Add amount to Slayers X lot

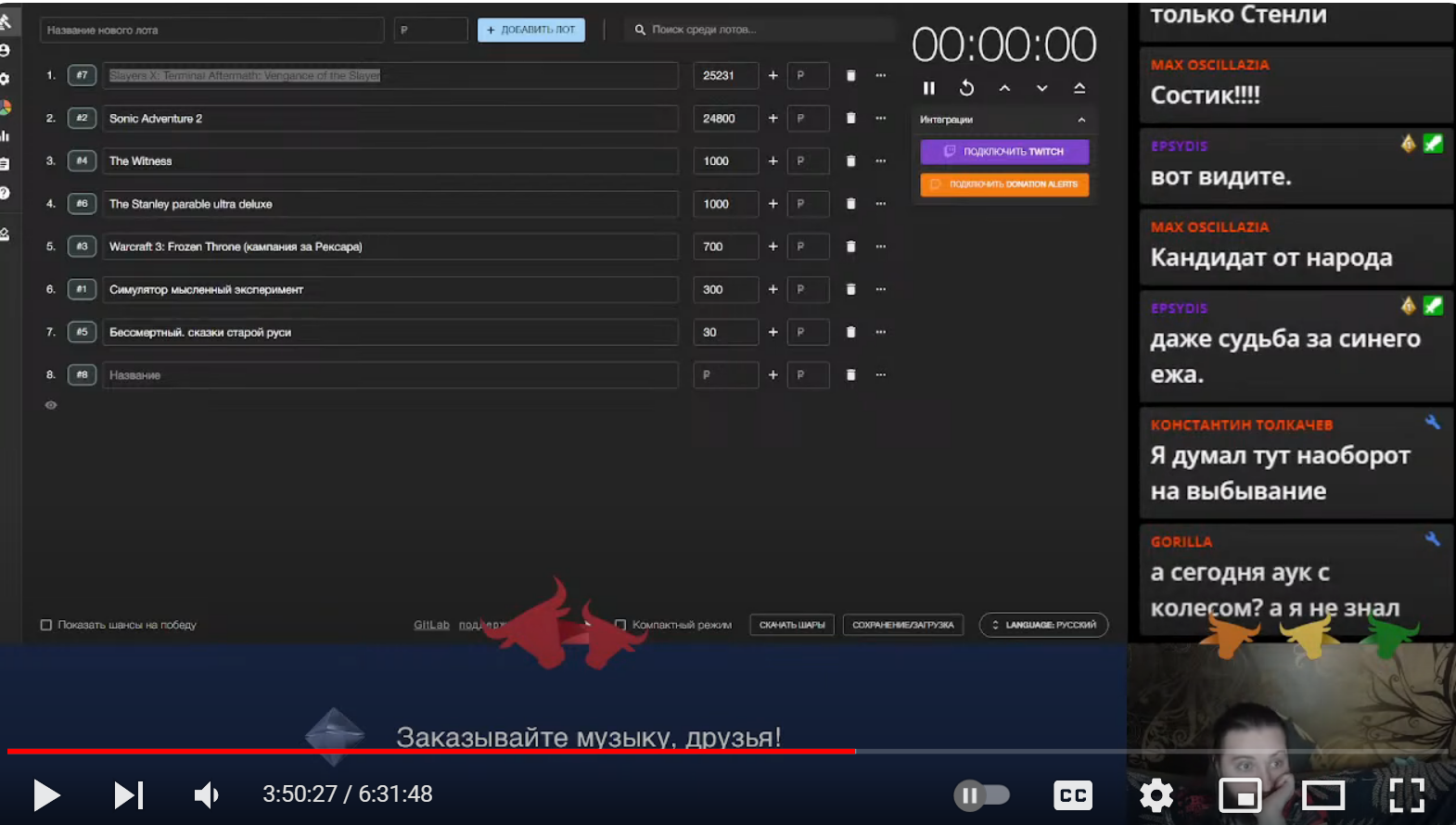pos(773,75)
